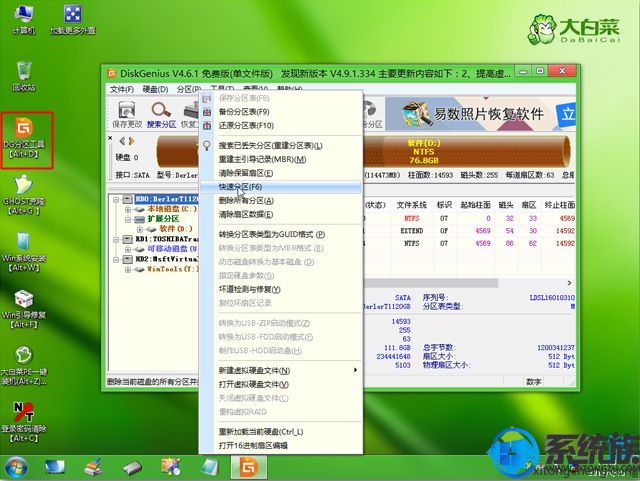Image resolution: width=640 pixels, height=481 pixels.
Task: Open the 硬盘(D) menu
Action: pos(155,89)
